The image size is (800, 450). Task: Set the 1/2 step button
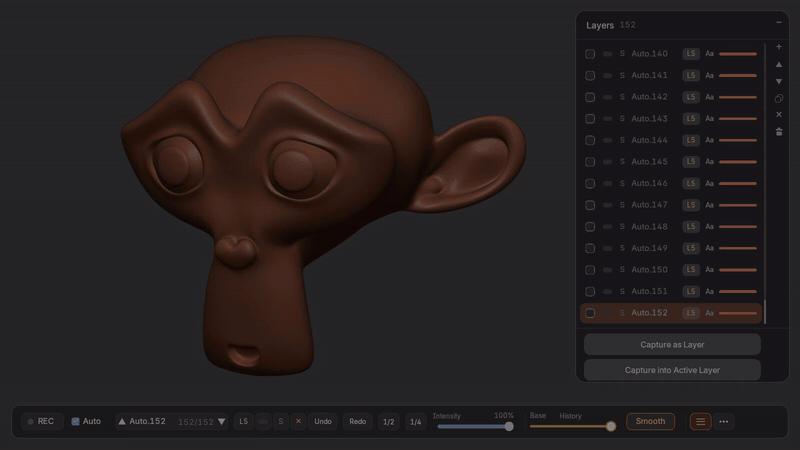click(389, 421)
